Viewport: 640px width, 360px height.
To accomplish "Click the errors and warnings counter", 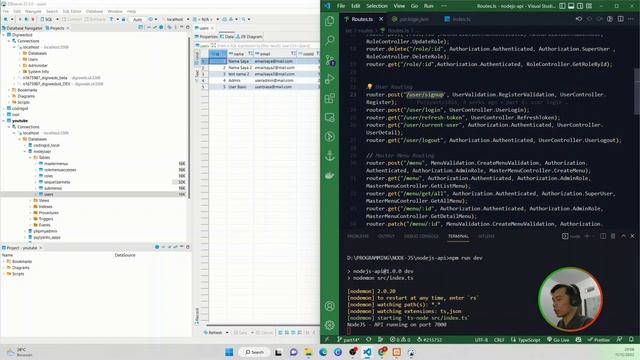I will coord(400,340).
